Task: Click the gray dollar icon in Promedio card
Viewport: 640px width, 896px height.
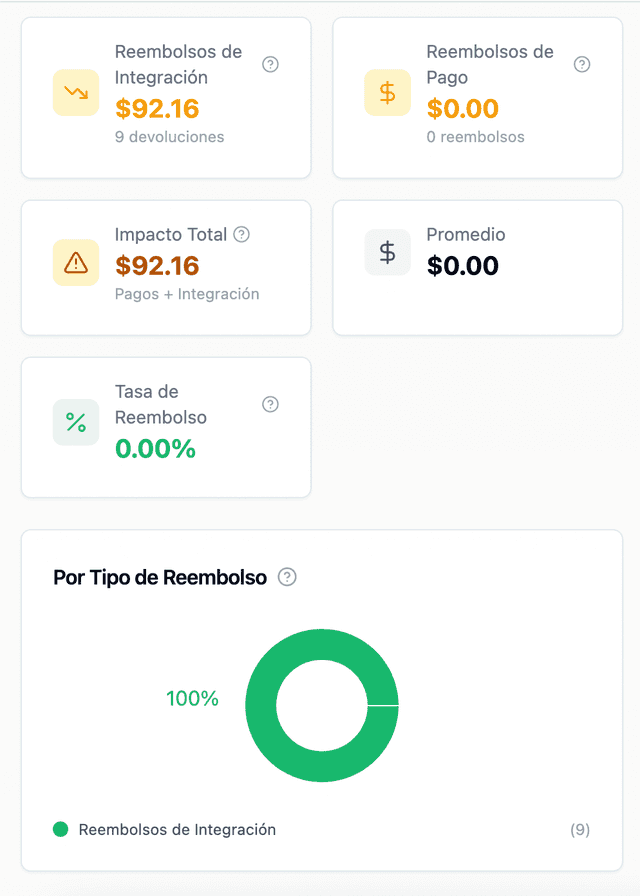Action: [388, 253]
